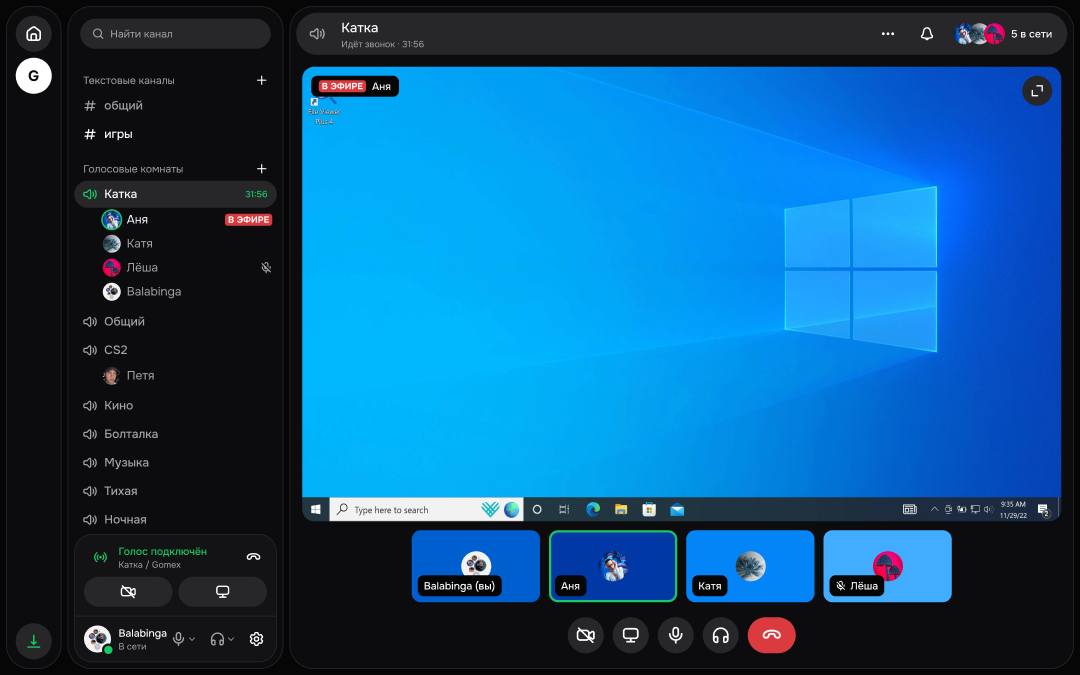Image resolution: width=1080 pixels, height=675 pixels.
Task: Select Катя's participant tile
Action: tap(750, 566)
